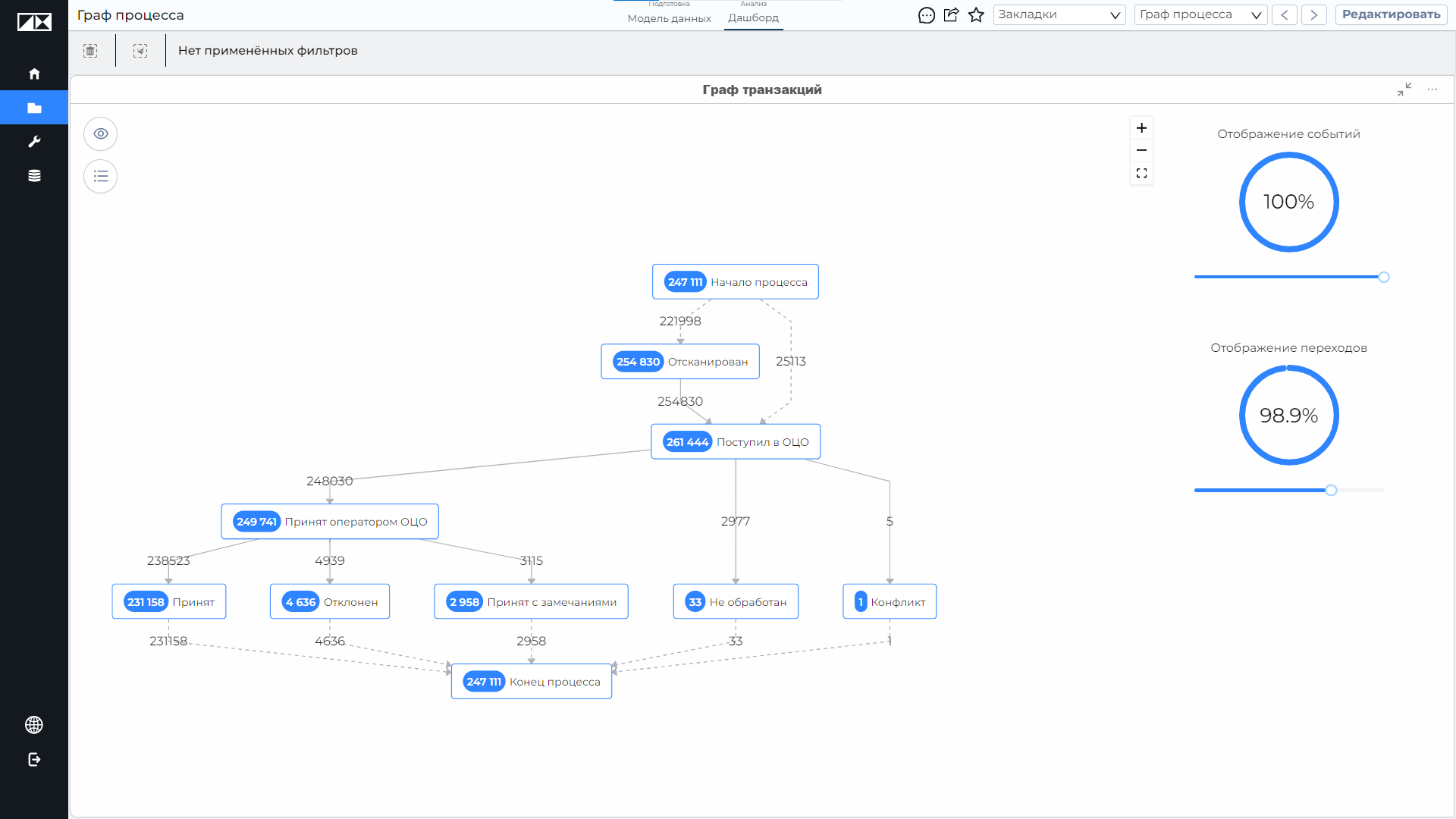Open the Закладки dropdown
Screen dimensions: 1456x819
point(1059,14)
